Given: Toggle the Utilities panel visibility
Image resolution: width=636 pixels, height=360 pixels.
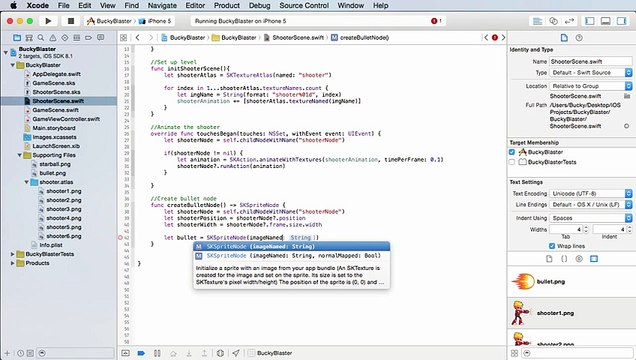Looking at the screenshot, I should (621, 21).
